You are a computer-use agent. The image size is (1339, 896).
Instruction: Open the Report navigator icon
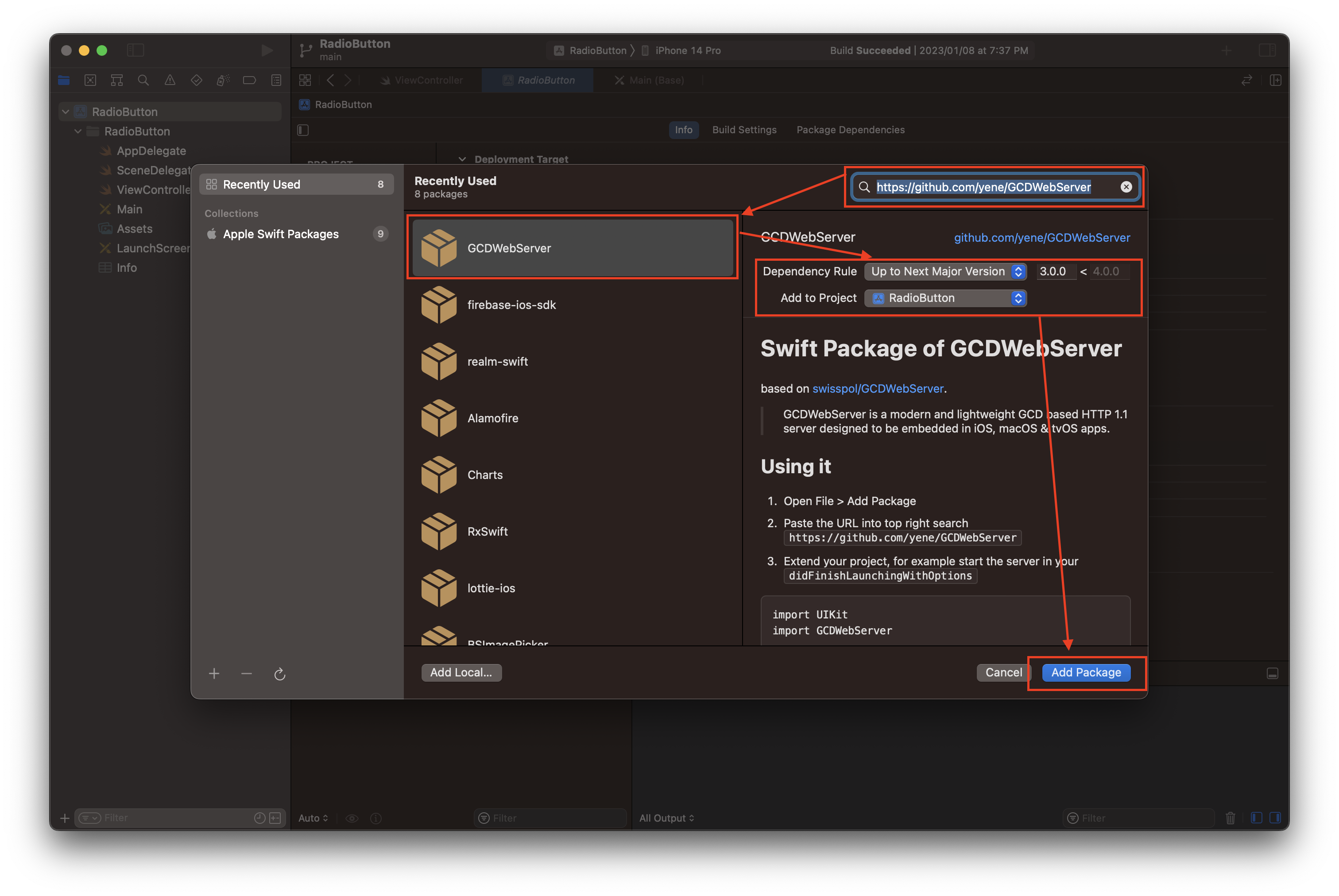click(x=277, y=80)
